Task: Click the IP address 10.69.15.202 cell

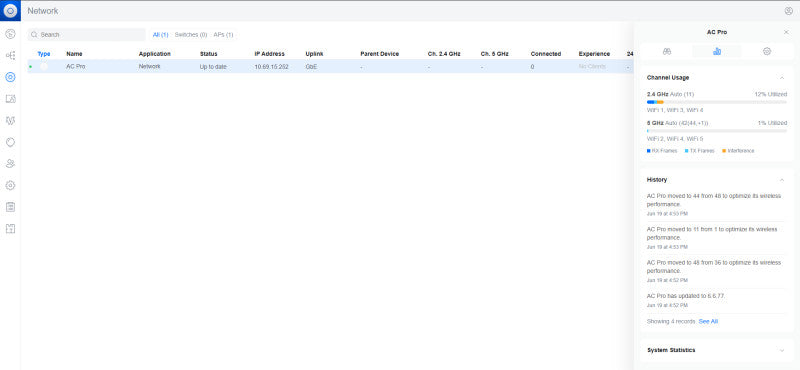Action: (x=271, y=66)
